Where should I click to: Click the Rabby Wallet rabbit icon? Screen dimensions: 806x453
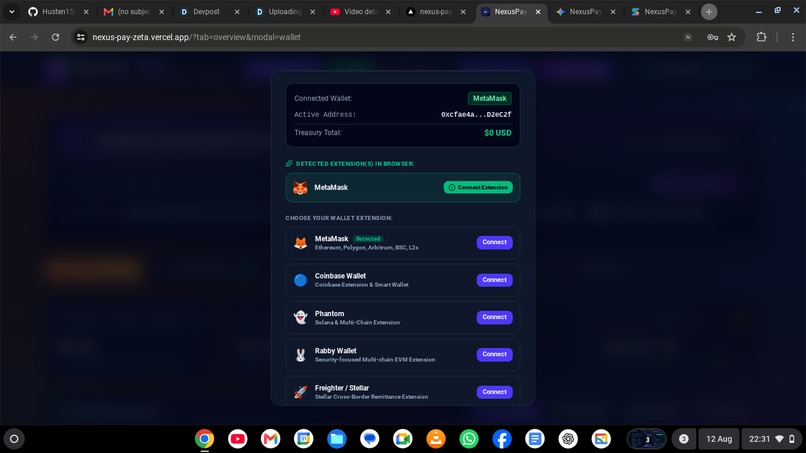pyautogui.click(x=300, y=355)
